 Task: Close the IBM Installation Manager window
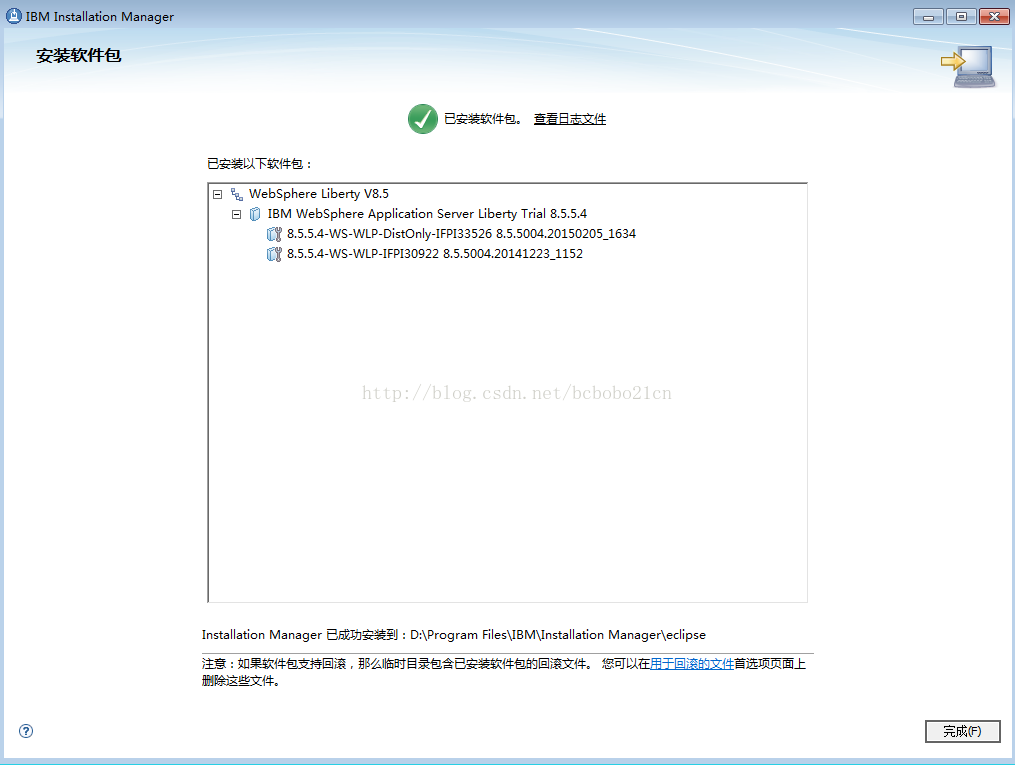tap(994, 16)
